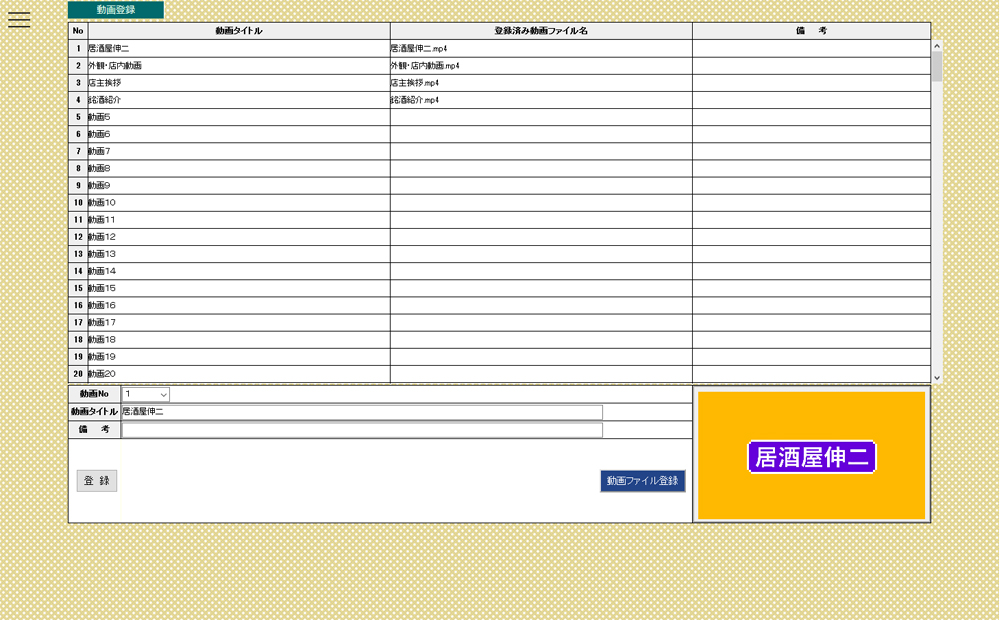The height and width of the screenshot is (620, 1000).
Task: Select the 動画登録 tab
Action: click(x=115, y=10)
